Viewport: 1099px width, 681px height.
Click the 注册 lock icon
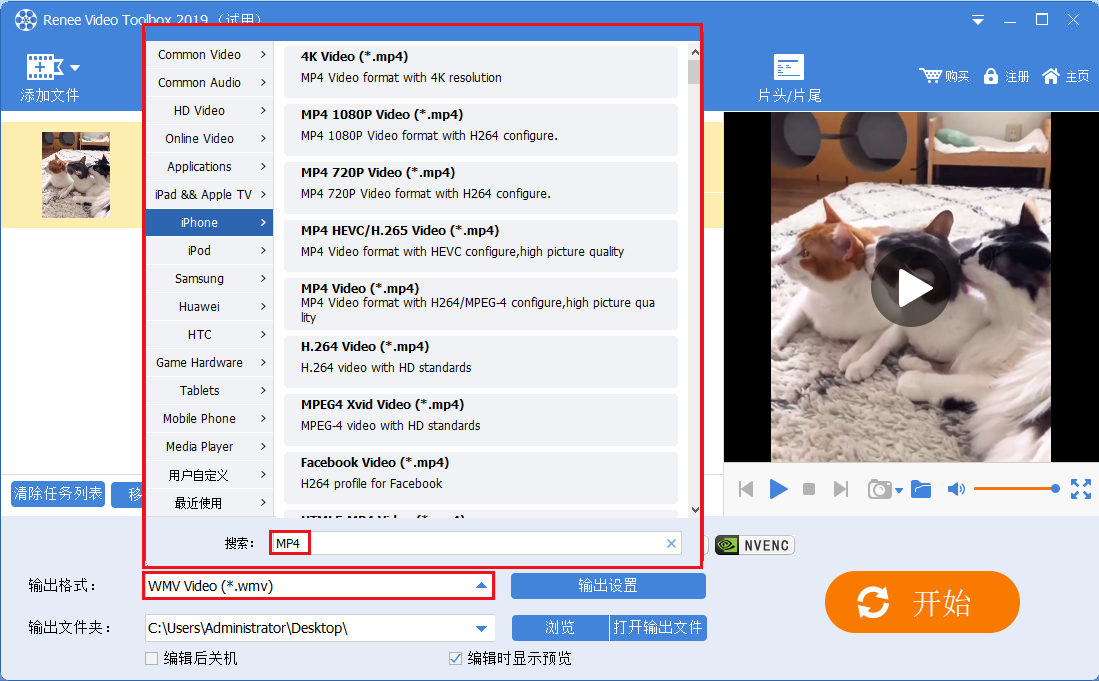point(990,76)
